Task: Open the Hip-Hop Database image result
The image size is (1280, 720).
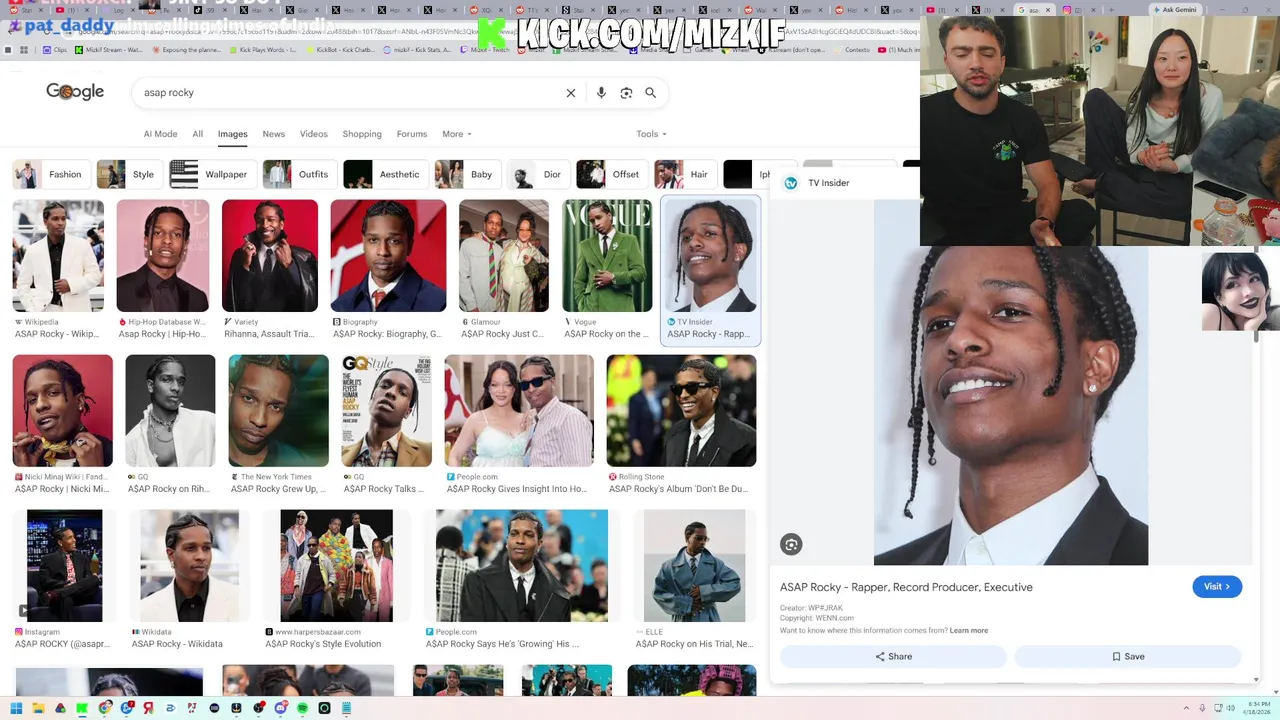Action: [x=163, y=256]
